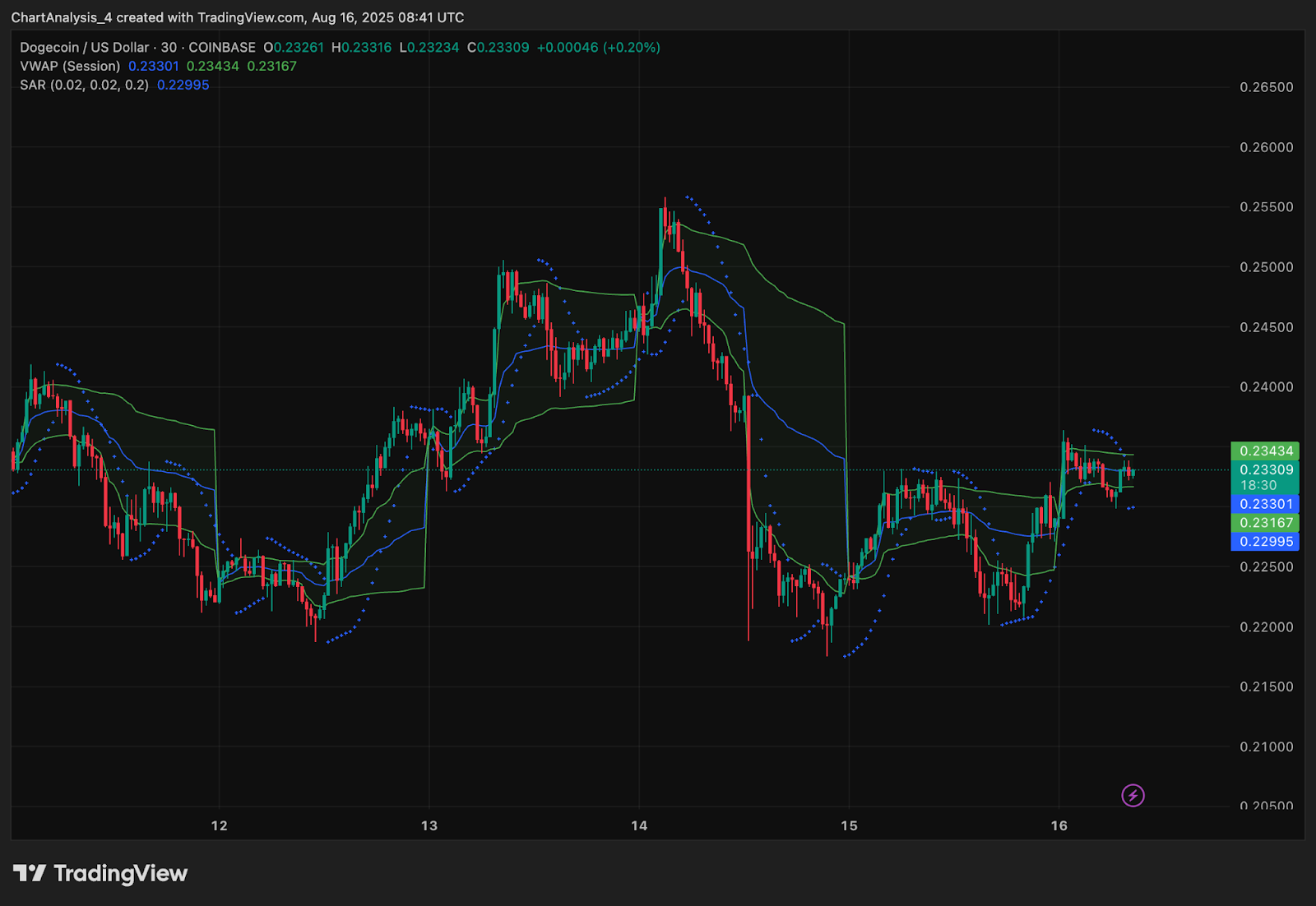Click the green 0.23167 lower band price label
Screen dimensions: 1316x906
[x=1265, y=522]
